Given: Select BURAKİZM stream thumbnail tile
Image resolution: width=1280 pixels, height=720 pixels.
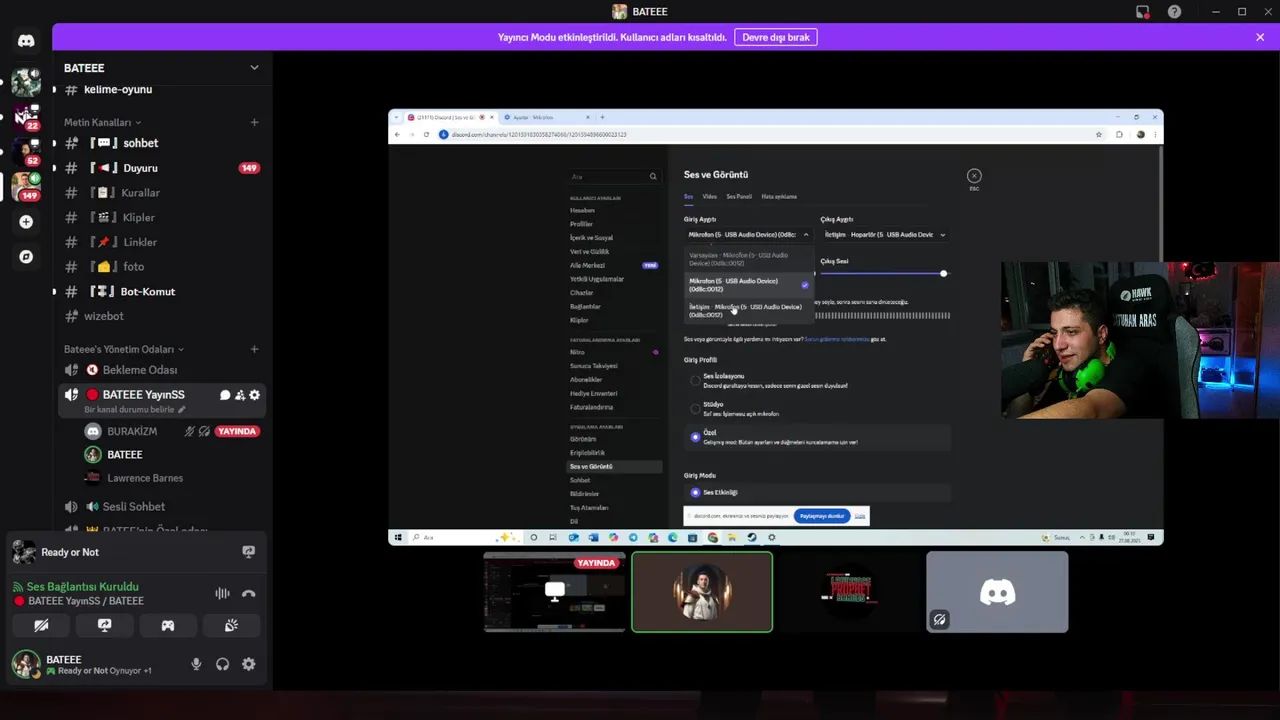Looking at the screenshot, I should [x=555, y=592].
